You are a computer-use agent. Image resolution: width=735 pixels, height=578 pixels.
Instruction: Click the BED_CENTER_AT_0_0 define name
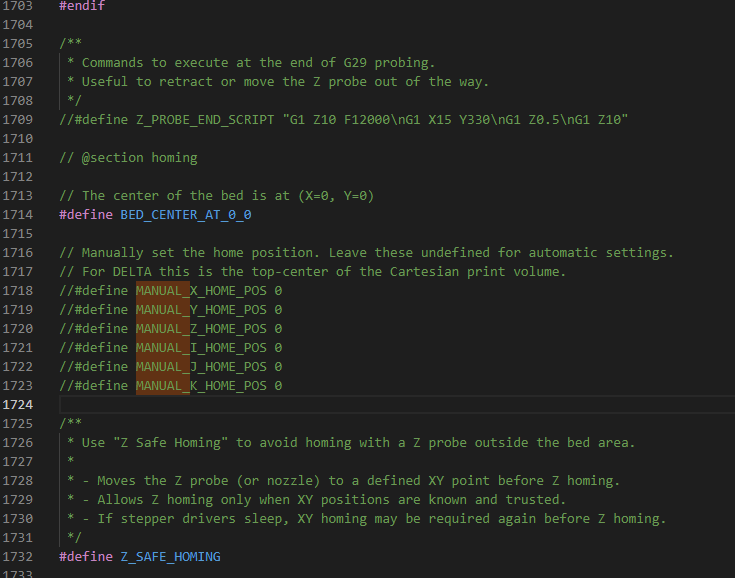coord(186,215)
